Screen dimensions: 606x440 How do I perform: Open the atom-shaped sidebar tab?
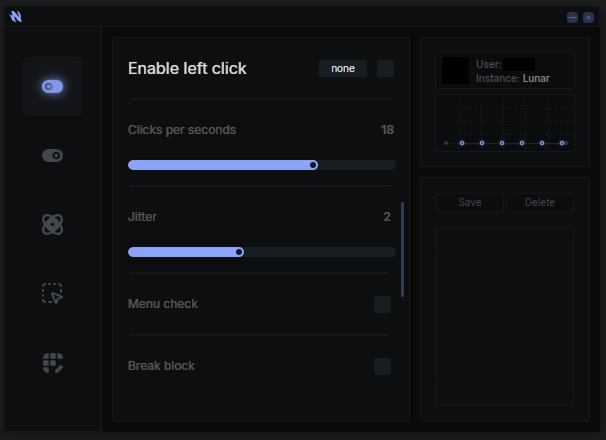click(x=52, y=224)
